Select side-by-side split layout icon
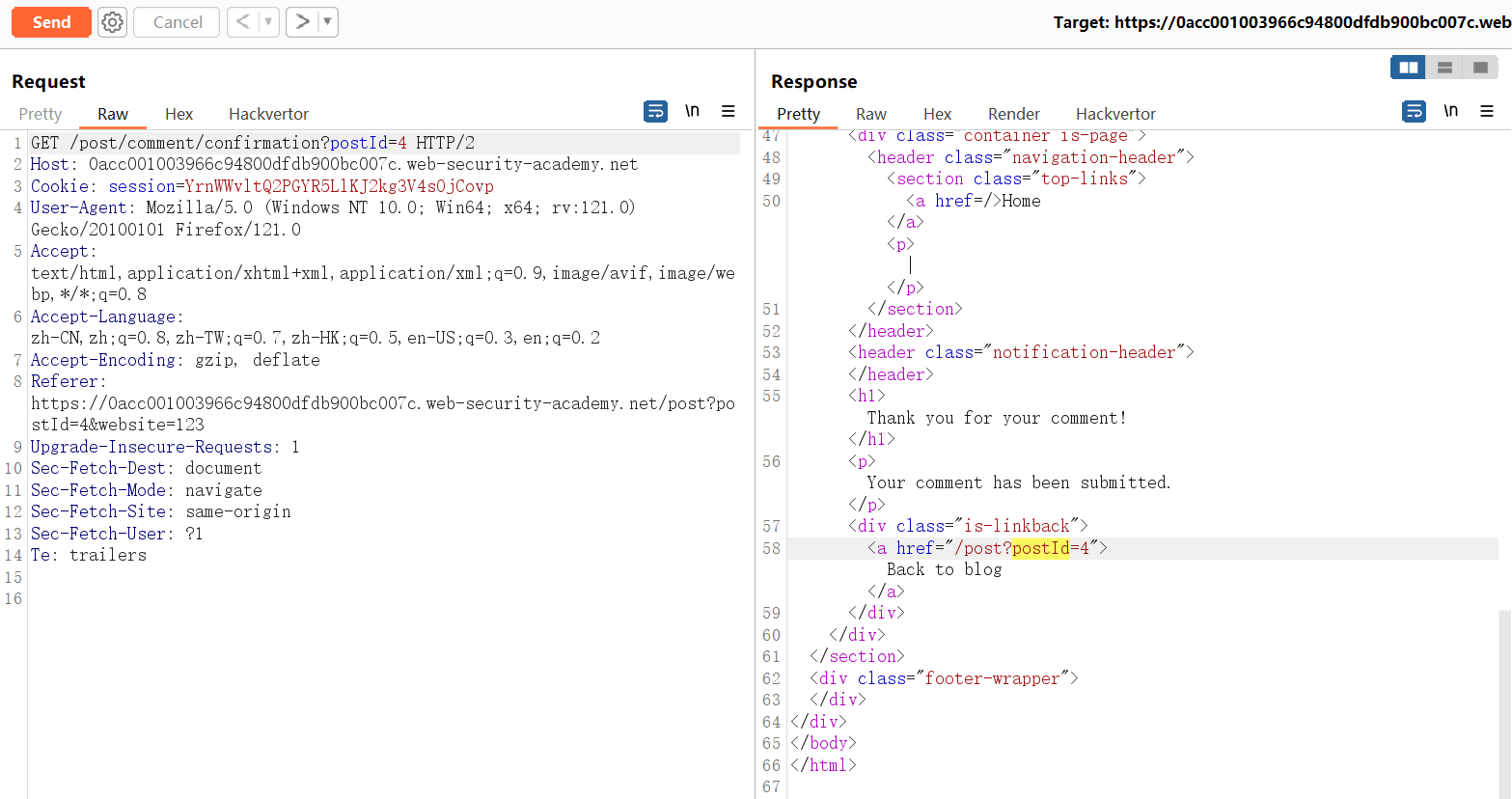This screenshot has width=1512, height=799. [1409, 68]
